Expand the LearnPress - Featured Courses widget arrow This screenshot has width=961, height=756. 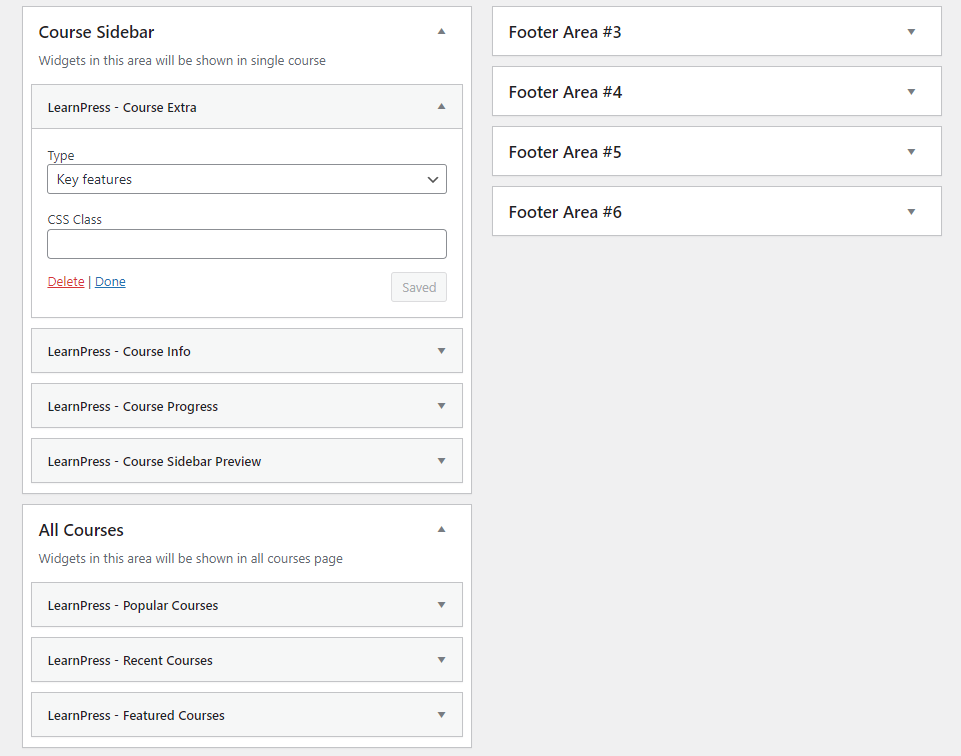[x=441, y=715]
